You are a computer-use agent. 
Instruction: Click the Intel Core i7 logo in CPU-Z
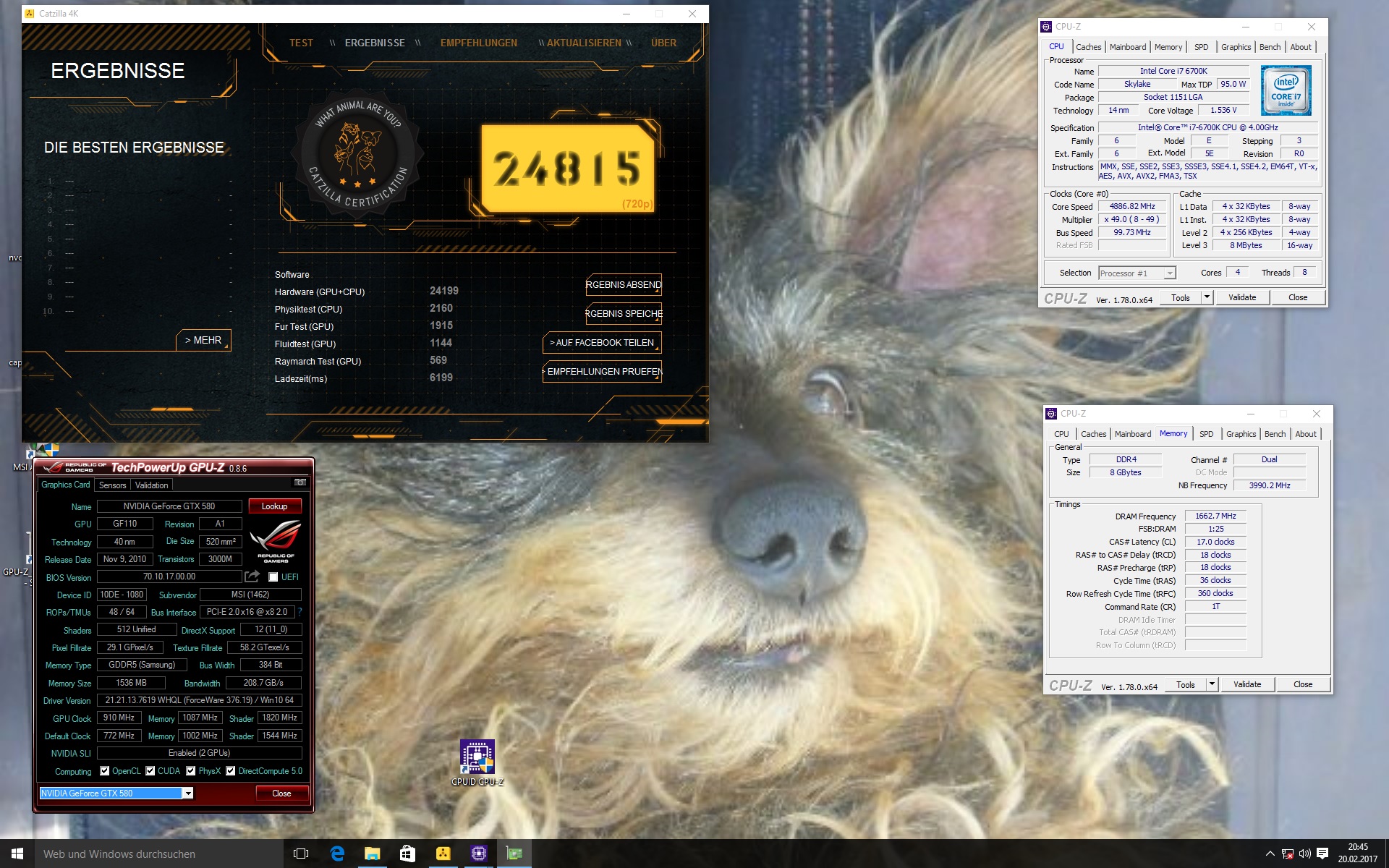pyautogui.click(x=1286, y=91)
